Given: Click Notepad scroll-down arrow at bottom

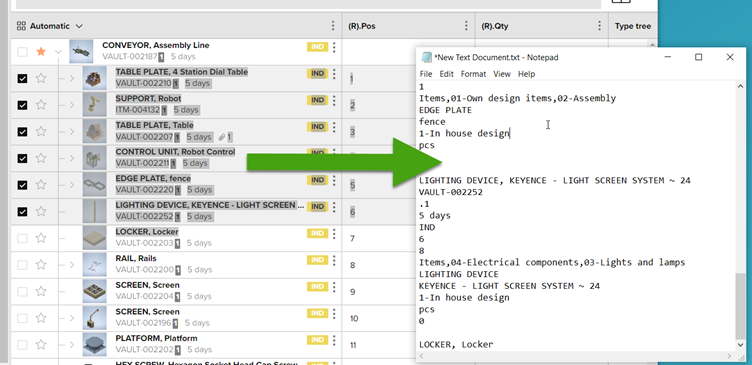Looking at the screenshot, I should (740, 345).
